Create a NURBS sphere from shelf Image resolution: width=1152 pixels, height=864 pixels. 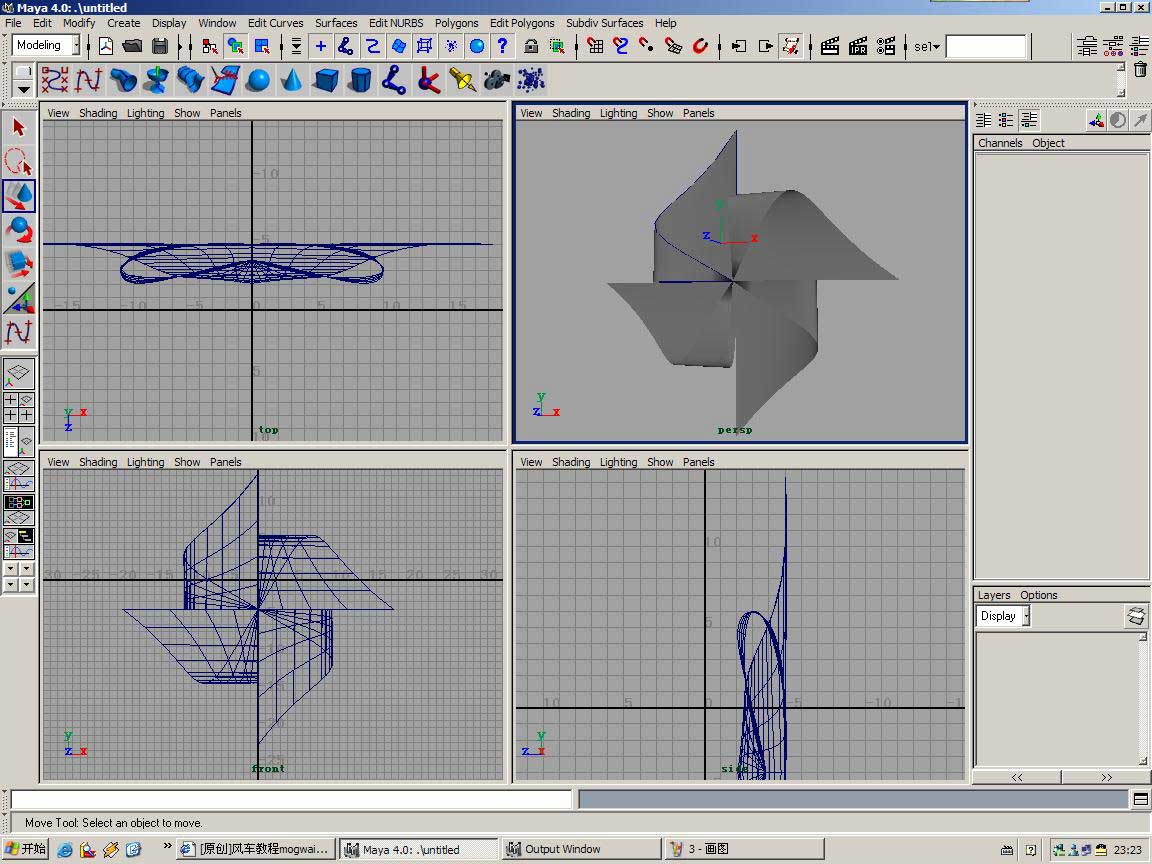click(x=258, y=80)
